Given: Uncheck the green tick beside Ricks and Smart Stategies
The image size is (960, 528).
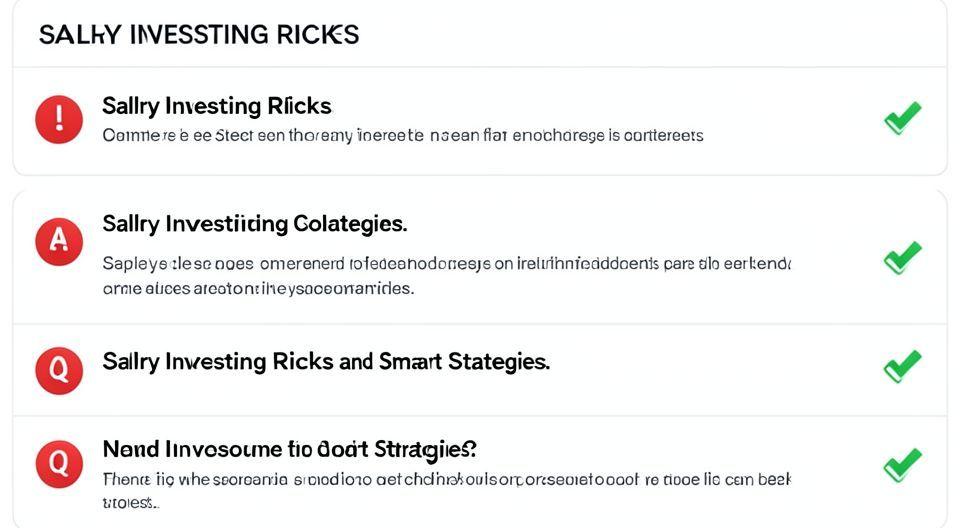Looking at the screenshot, I should tap(902, 366).
